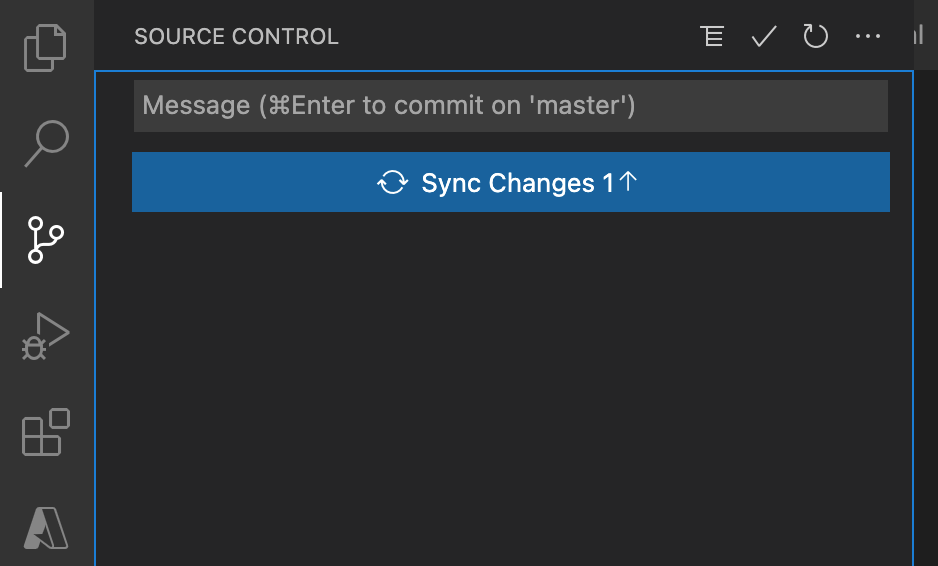The width and height of the screenshot is (938, 566).
Task: Click the 'Sync Changes' text label
Action: click(x=508, y=183)
